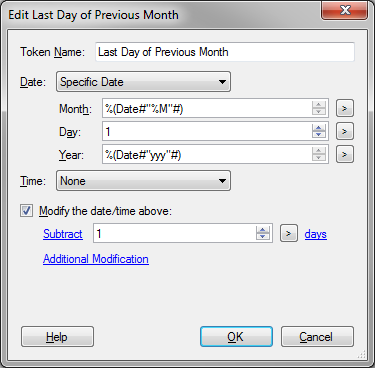Open the Additional Modification link
This screenshot has height=368, width=375.
(x=96, y=259)
